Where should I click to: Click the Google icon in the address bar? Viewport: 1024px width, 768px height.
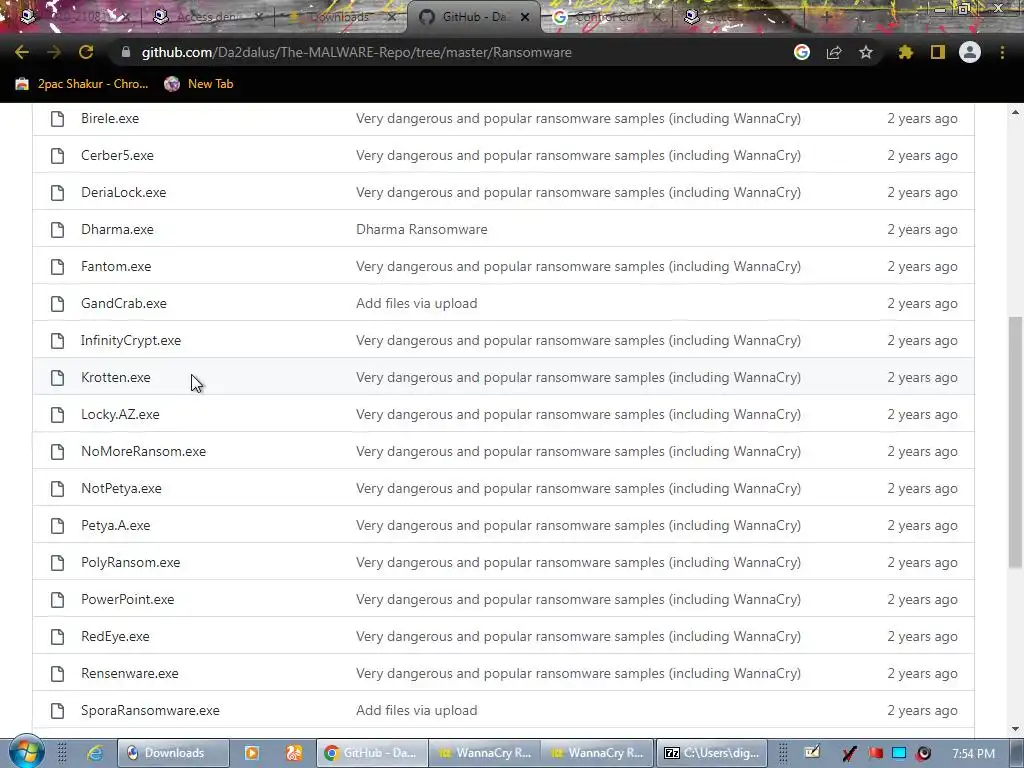[802, 52]
